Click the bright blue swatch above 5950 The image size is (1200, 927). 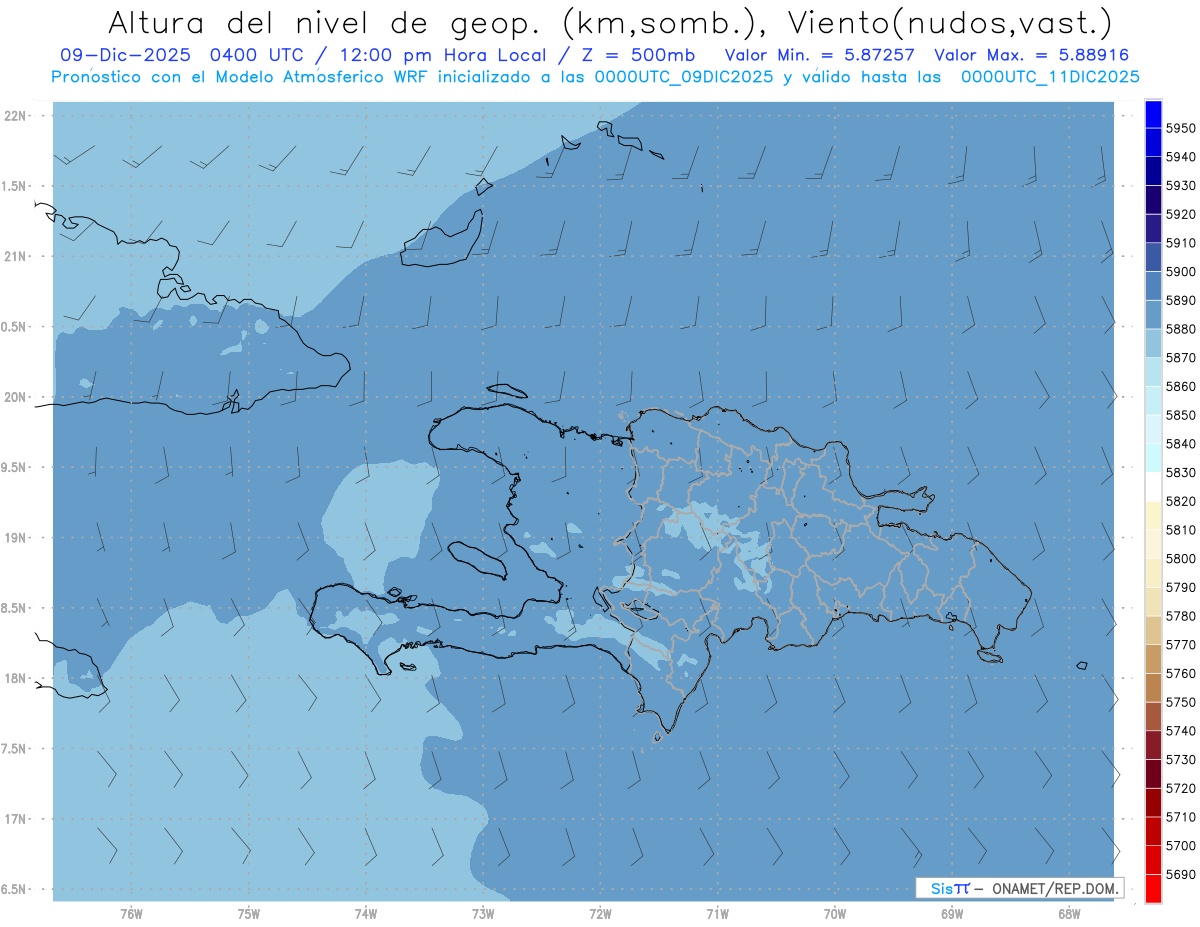(x=1153, y=114)
